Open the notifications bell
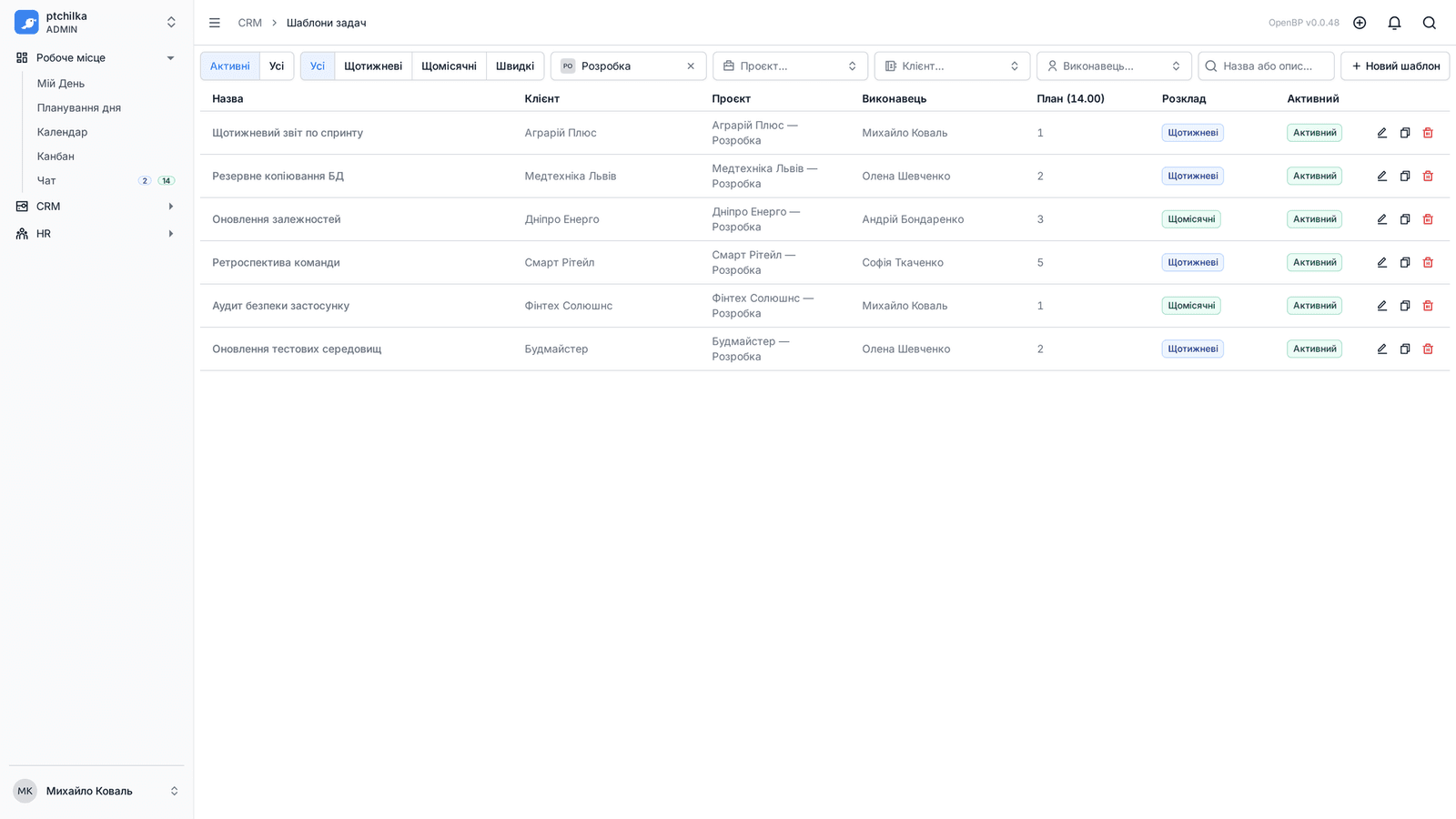 1394,23
